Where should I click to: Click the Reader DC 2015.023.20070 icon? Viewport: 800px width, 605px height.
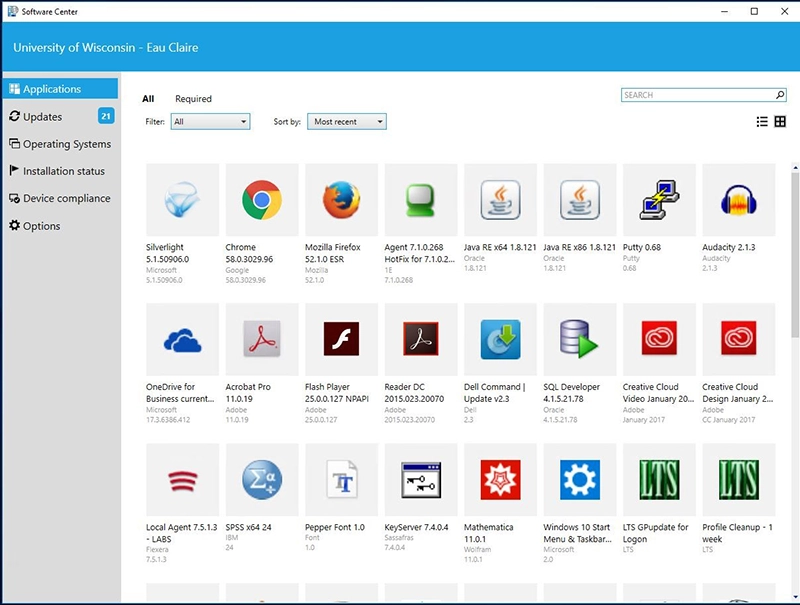point(421,339)
